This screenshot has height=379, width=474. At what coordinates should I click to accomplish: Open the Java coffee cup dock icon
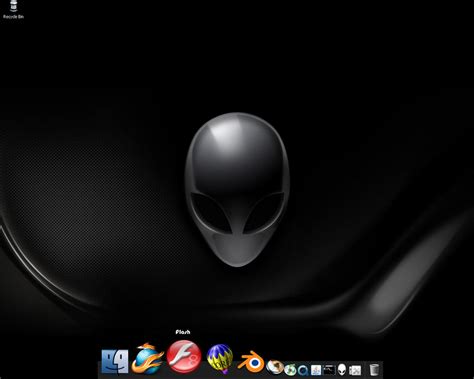click(x=316, y=370)
